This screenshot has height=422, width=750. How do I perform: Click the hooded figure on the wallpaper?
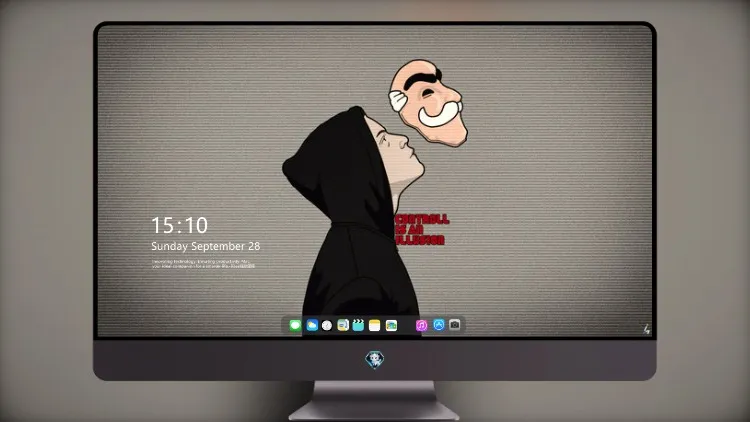[354, 215]
